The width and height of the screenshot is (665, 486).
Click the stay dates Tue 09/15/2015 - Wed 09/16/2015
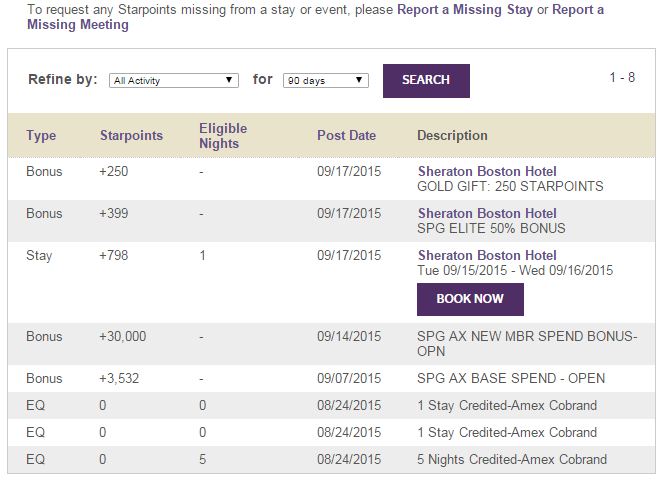[515, 270]
